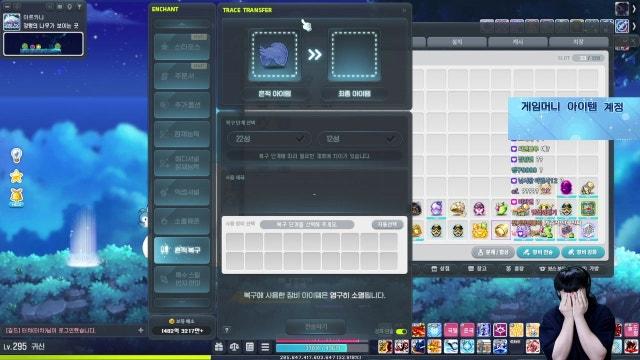
Task: Switch to the 스타포스 enchant tab
Action: click(x=182, y=47)
